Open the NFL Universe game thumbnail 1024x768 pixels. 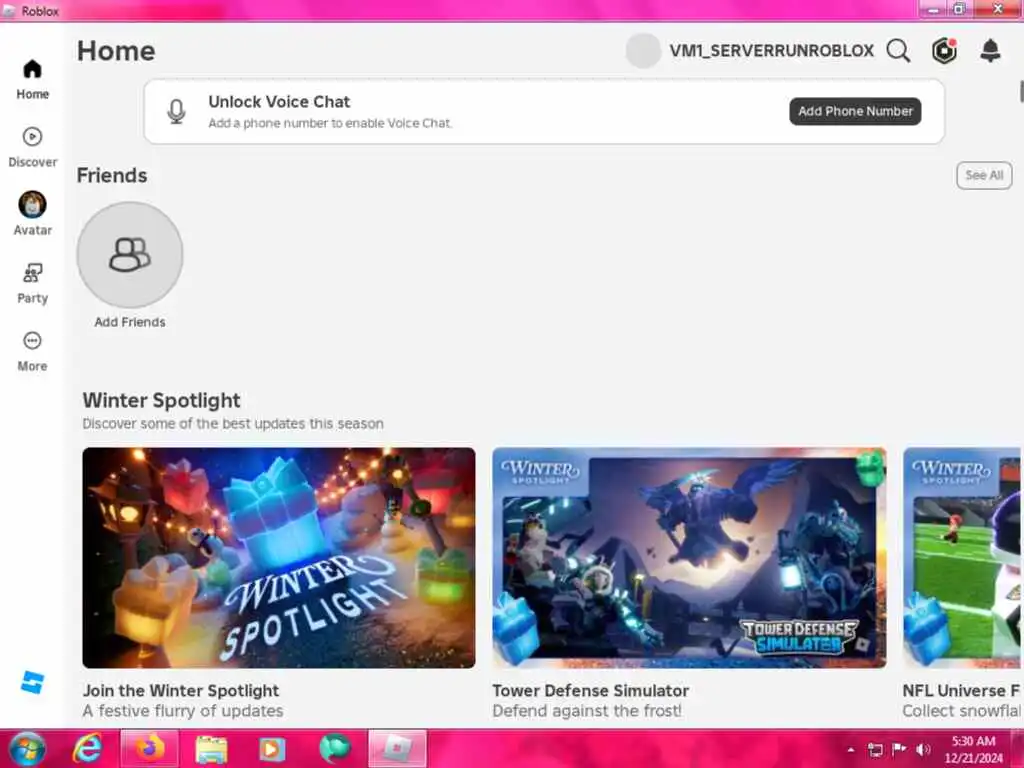[x=961, y=557]
